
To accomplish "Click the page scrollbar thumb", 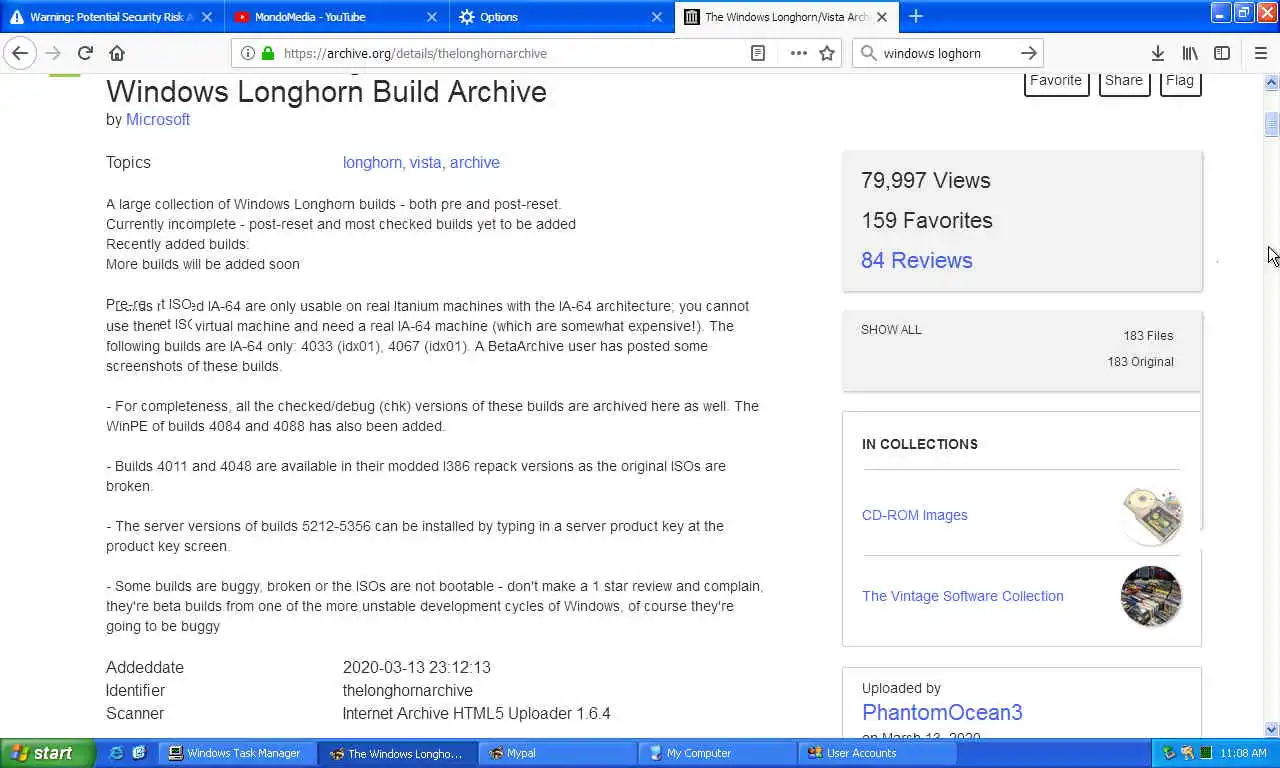I will point(1272,124).
